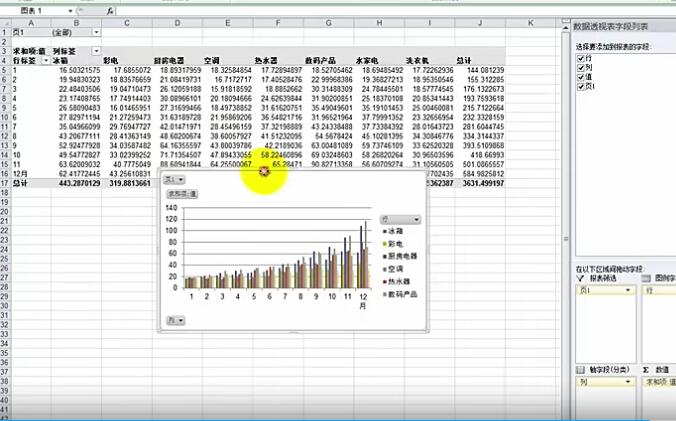This screenshot has width=676, height=421.
Task: Open the 页1 (全部) filter dropdown in B1
Action: pyautogui.click(x=96, y=33)
